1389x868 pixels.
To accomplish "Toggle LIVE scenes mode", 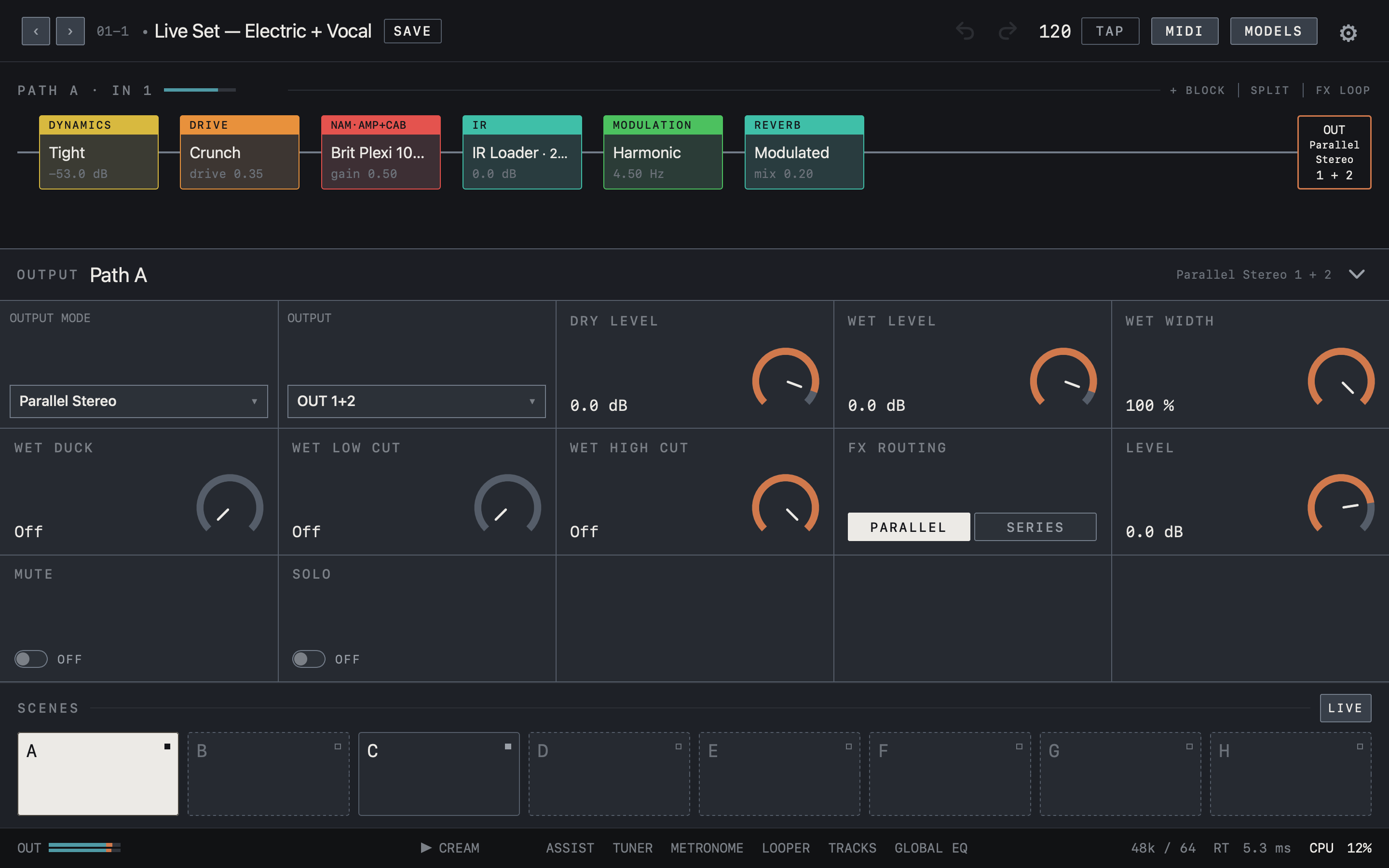I will click(x=1346, y=708).
